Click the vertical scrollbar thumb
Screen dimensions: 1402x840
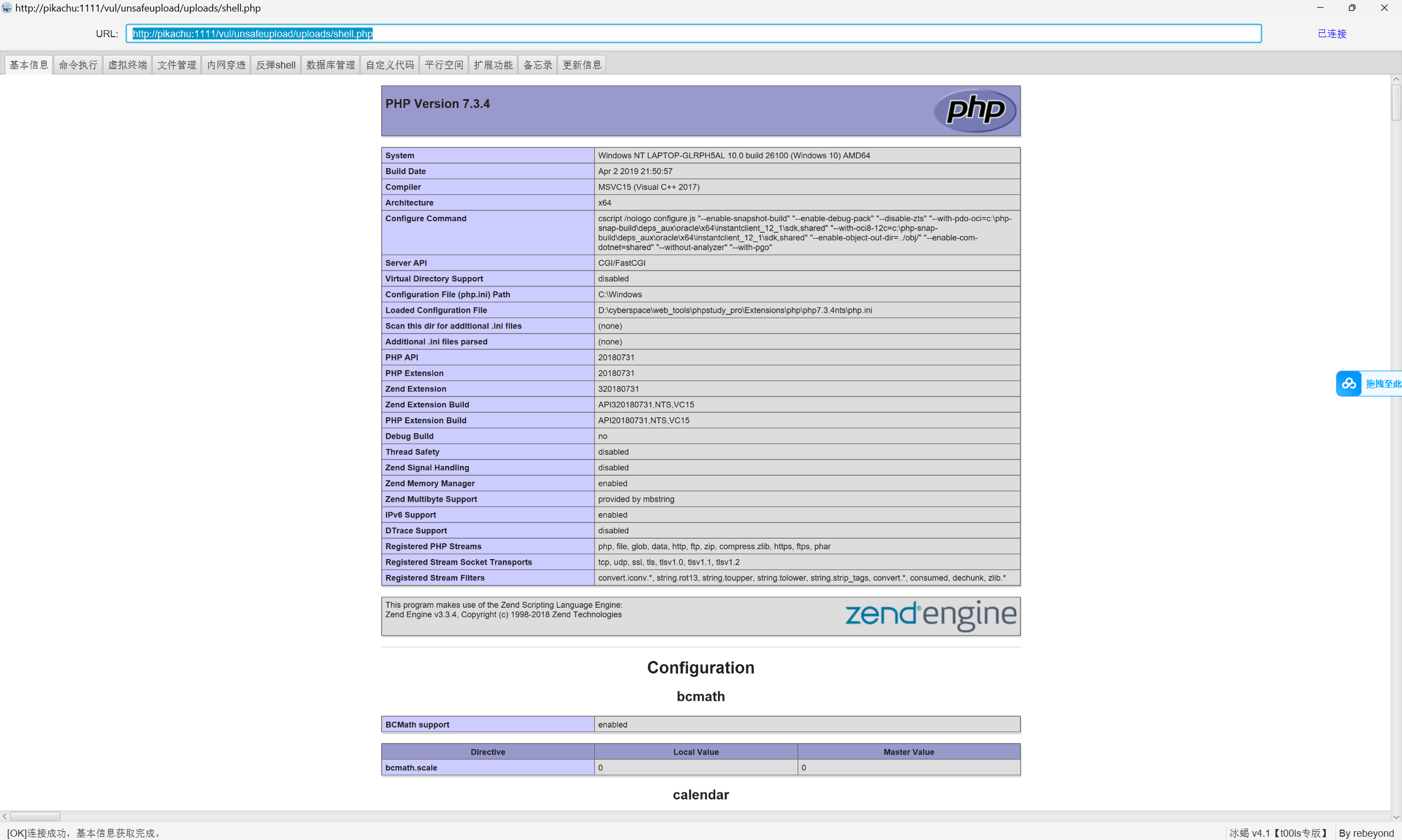(1396, 102)
